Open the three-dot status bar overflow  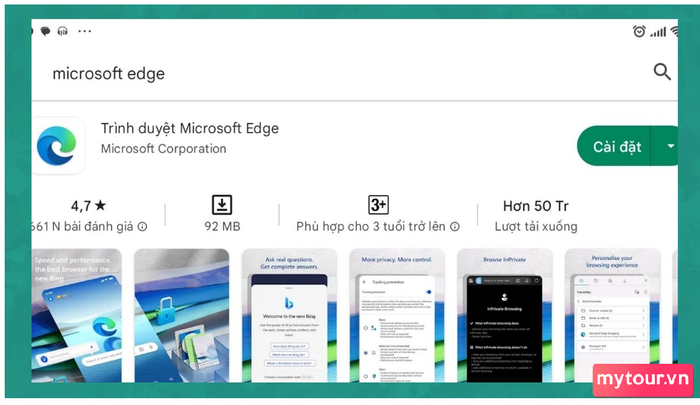84,31
